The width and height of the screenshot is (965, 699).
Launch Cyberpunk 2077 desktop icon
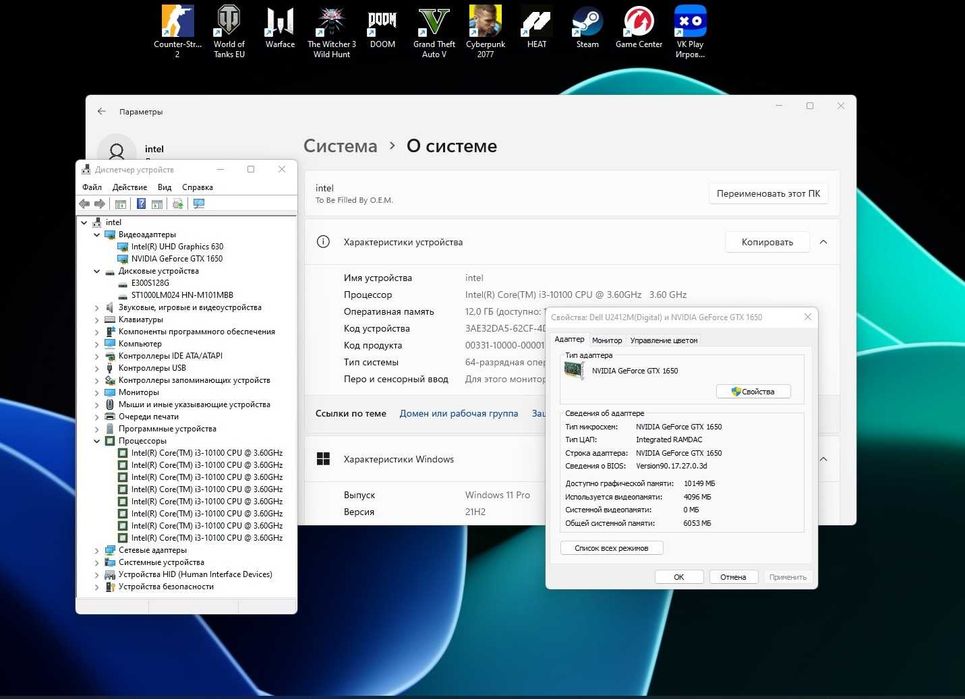click(485, 32)
